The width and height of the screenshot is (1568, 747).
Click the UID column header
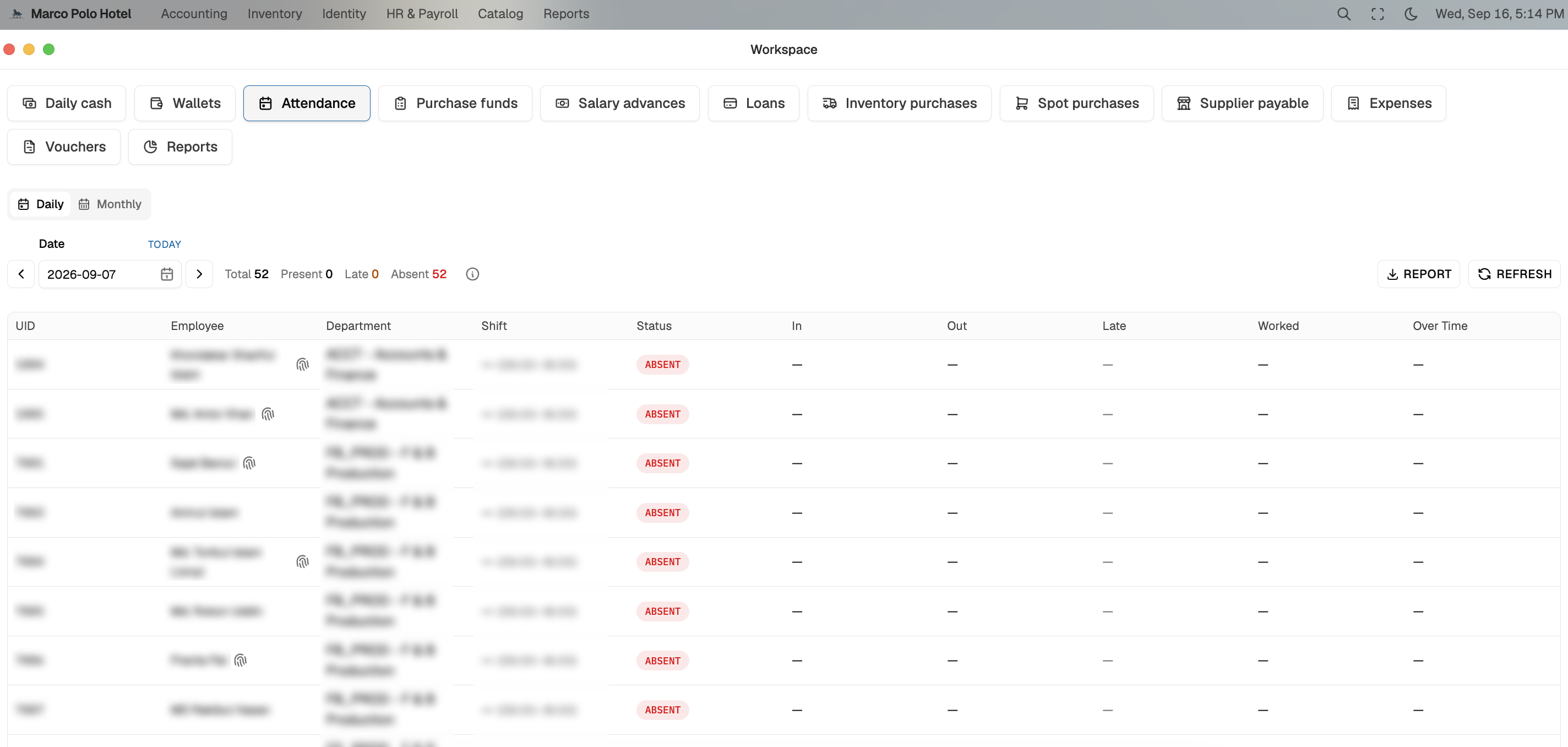tap(25, 326)
